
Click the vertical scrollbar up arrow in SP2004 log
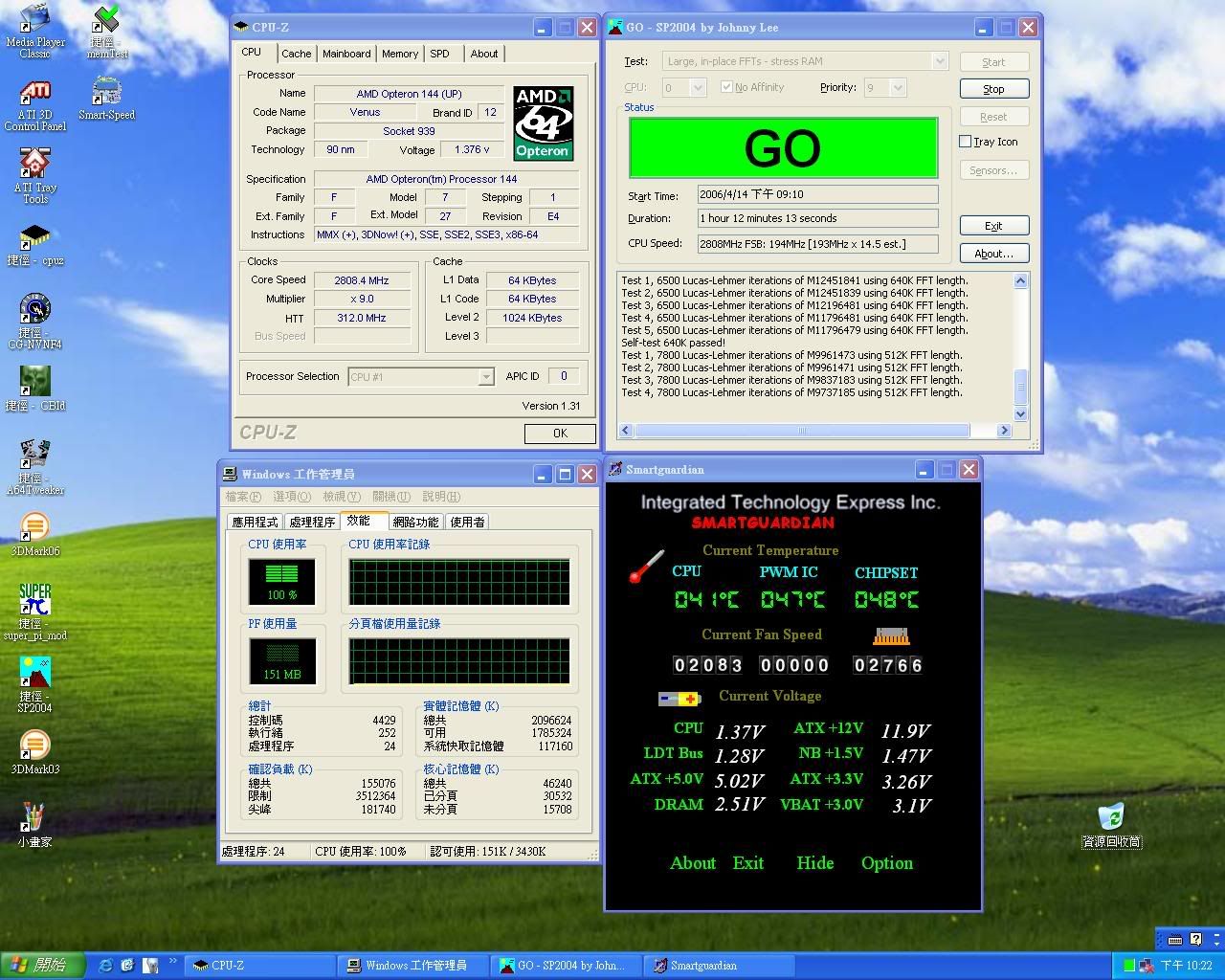tap(1020, 280)
